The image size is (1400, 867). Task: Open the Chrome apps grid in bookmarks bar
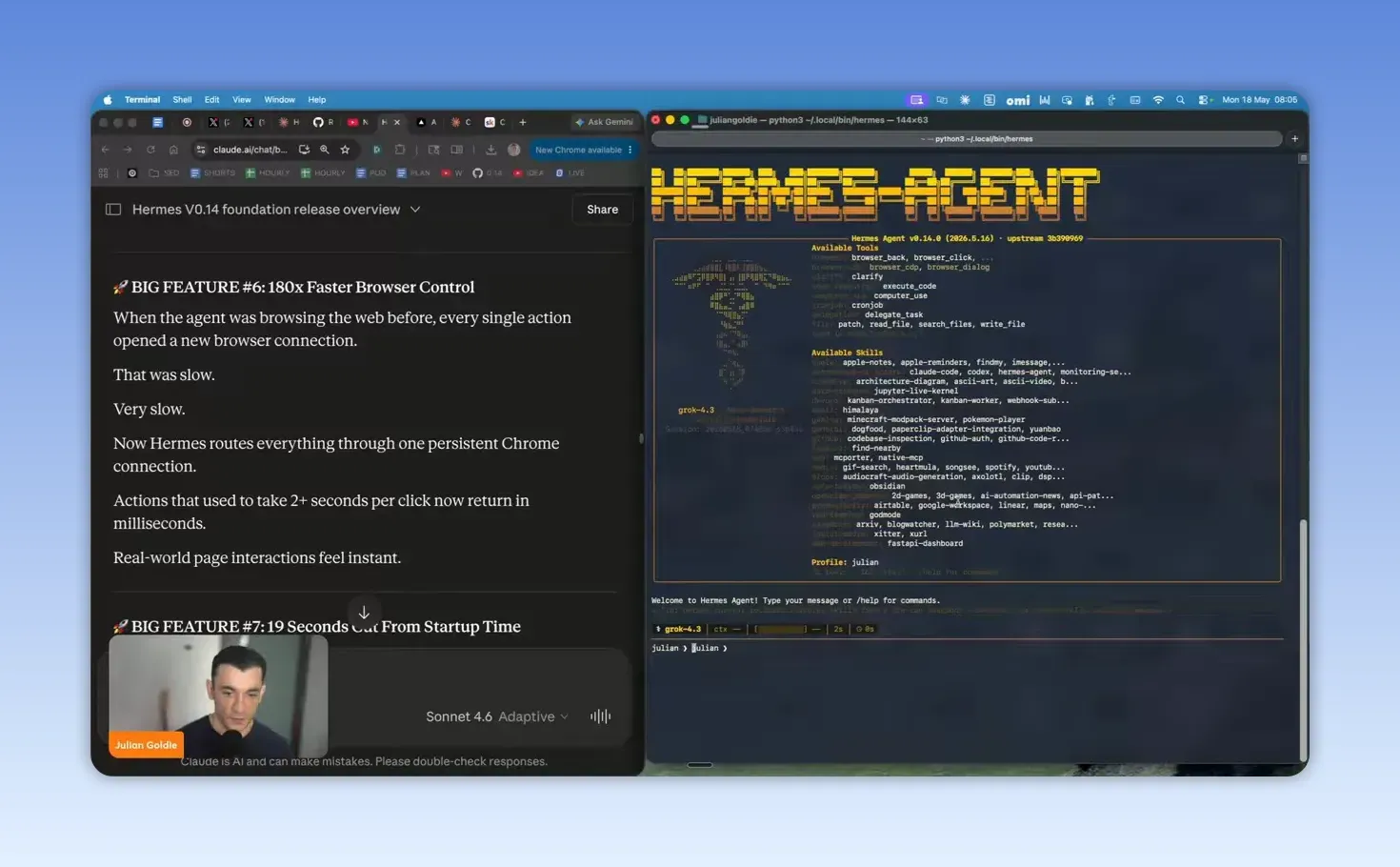(103, 173)
